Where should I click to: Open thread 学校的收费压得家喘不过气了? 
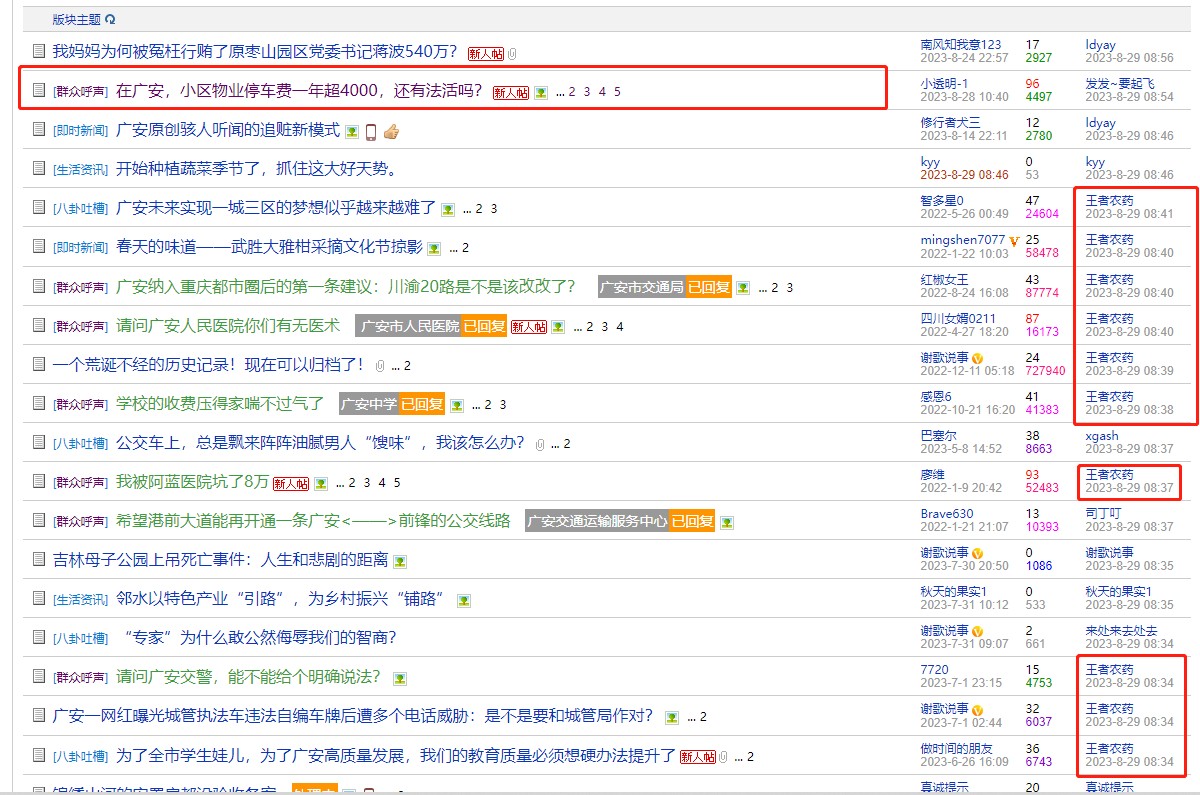(220, 404)
